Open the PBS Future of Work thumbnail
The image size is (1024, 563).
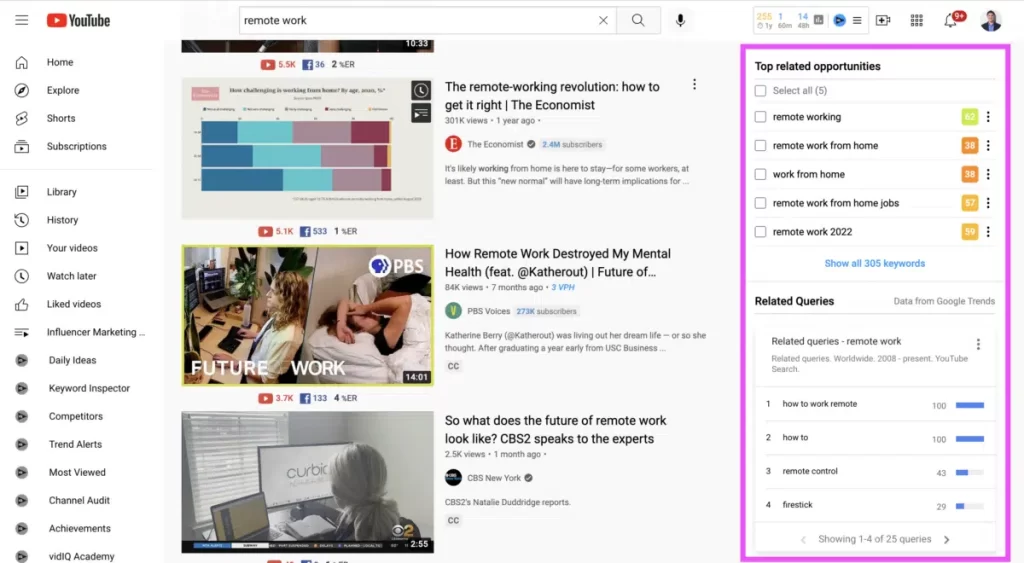pyautogui.click(x=307, y=315)
